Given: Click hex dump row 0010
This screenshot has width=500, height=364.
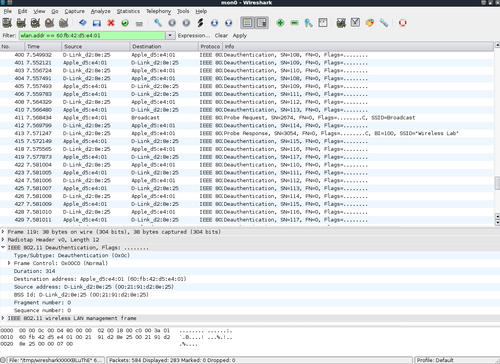Looking at the screenshot, I should tap(117, 337).
